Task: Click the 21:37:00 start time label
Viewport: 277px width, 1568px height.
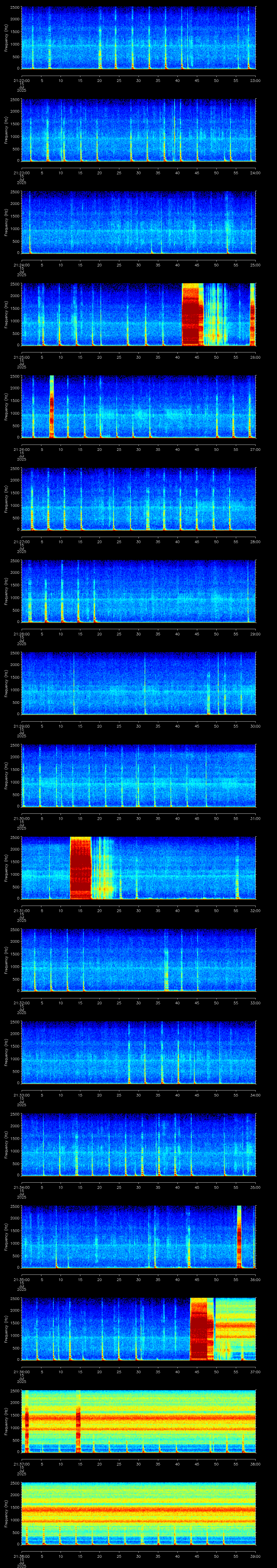Action: pyautogui.click(x=21, y=1464)
